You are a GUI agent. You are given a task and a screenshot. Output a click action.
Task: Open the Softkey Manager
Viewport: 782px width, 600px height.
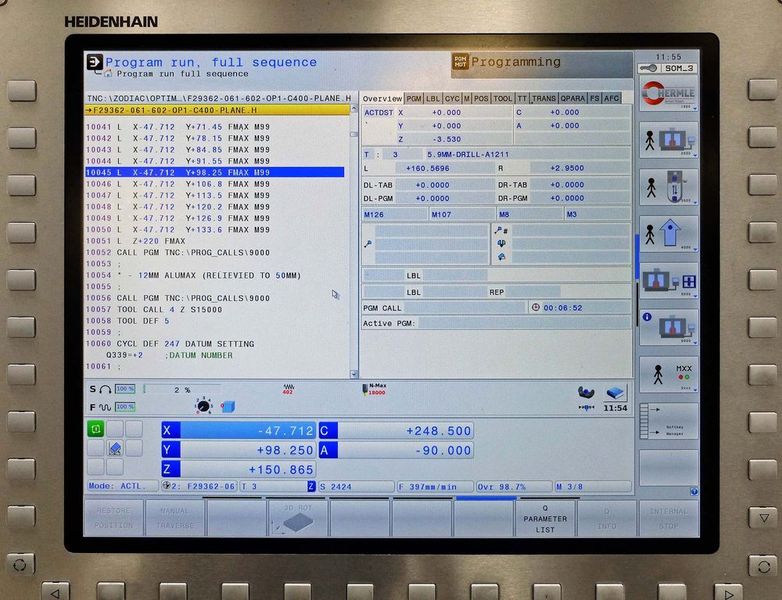[668, 421]
